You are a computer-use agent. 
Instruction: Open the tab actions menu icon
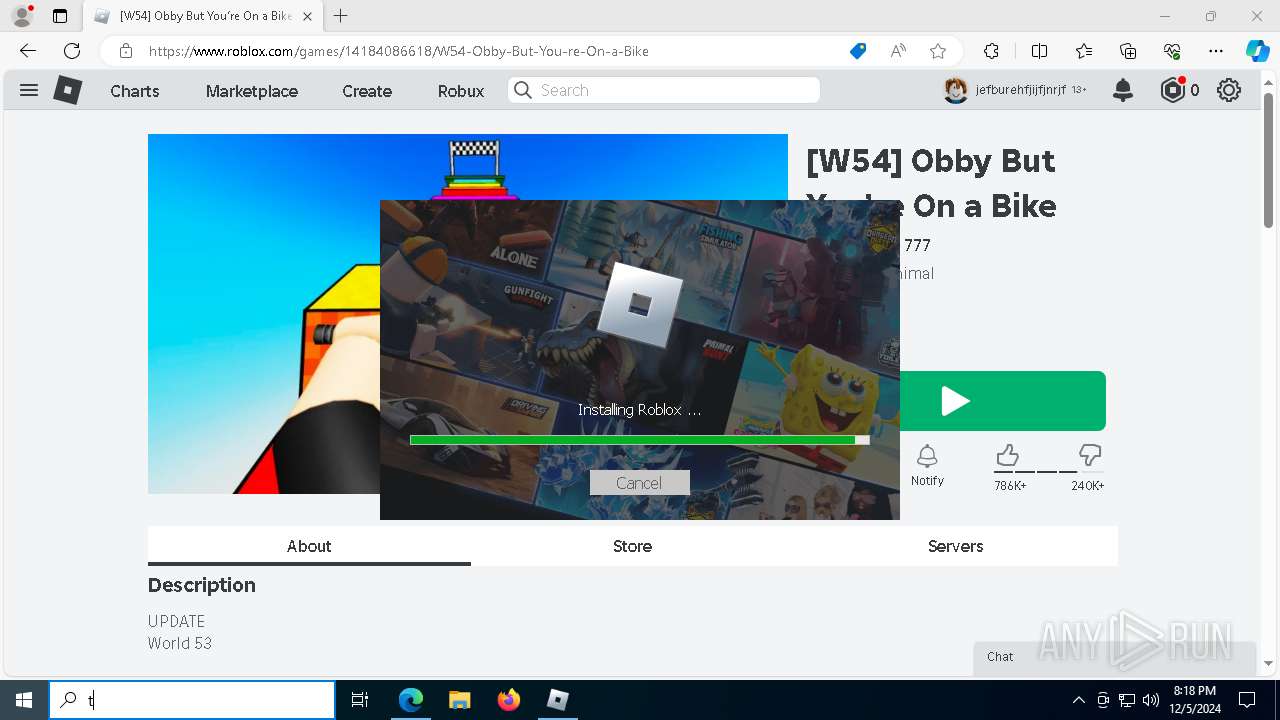coord(60,16)
